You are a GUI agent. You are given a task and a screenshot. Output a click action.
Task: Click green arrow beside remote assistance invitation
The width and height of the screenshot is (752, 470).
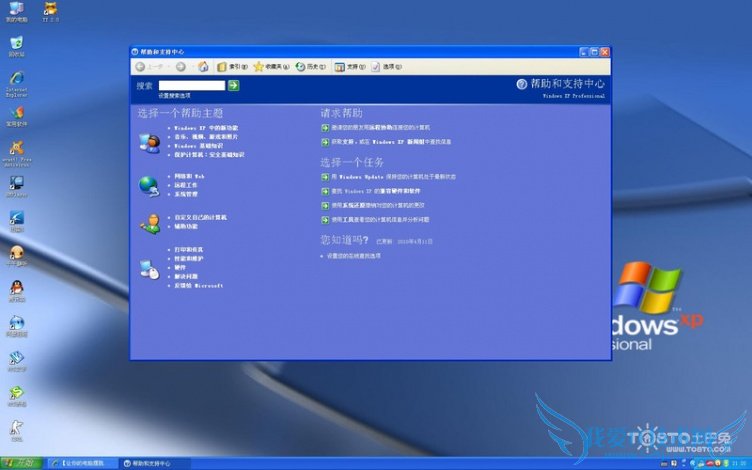point(325,128)
